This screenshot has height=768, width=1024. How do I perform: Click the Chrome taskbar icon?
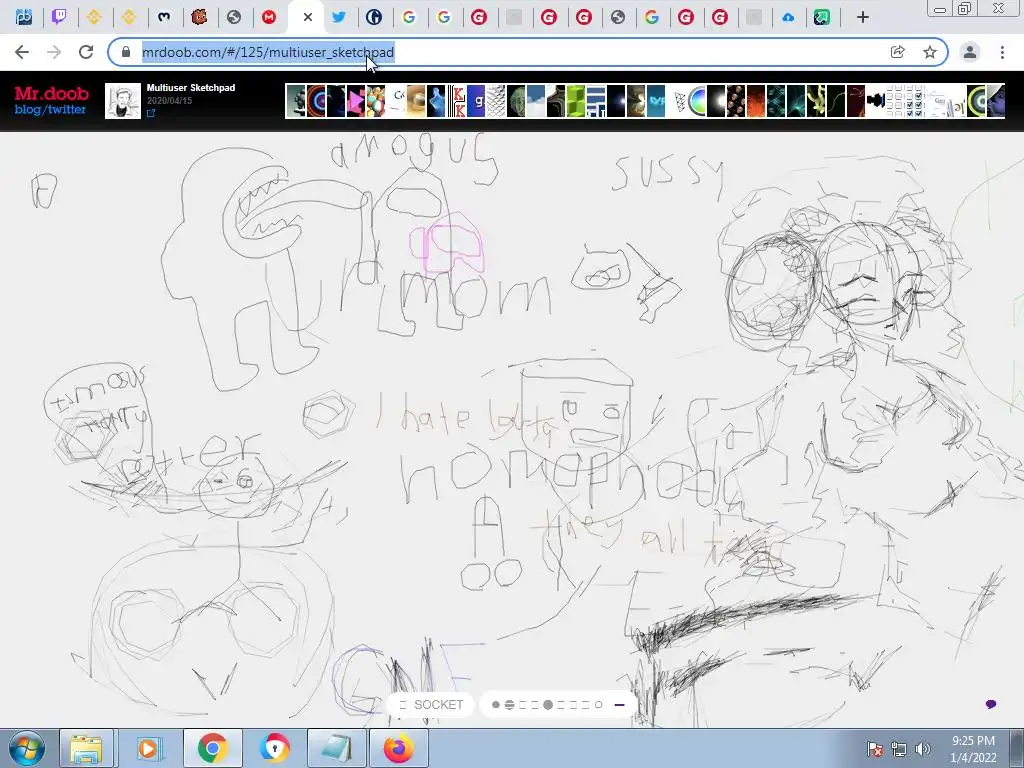point(212,748)
